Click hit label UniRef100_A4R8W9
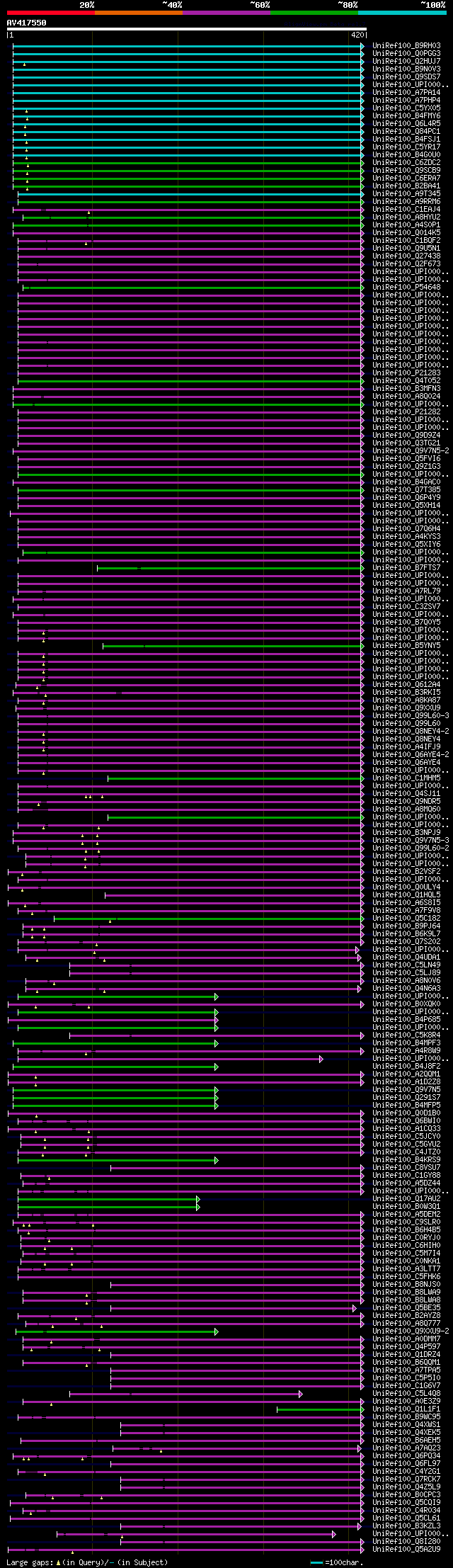The width and height of the screenshot is (453, 1568). coord(406,1050)
